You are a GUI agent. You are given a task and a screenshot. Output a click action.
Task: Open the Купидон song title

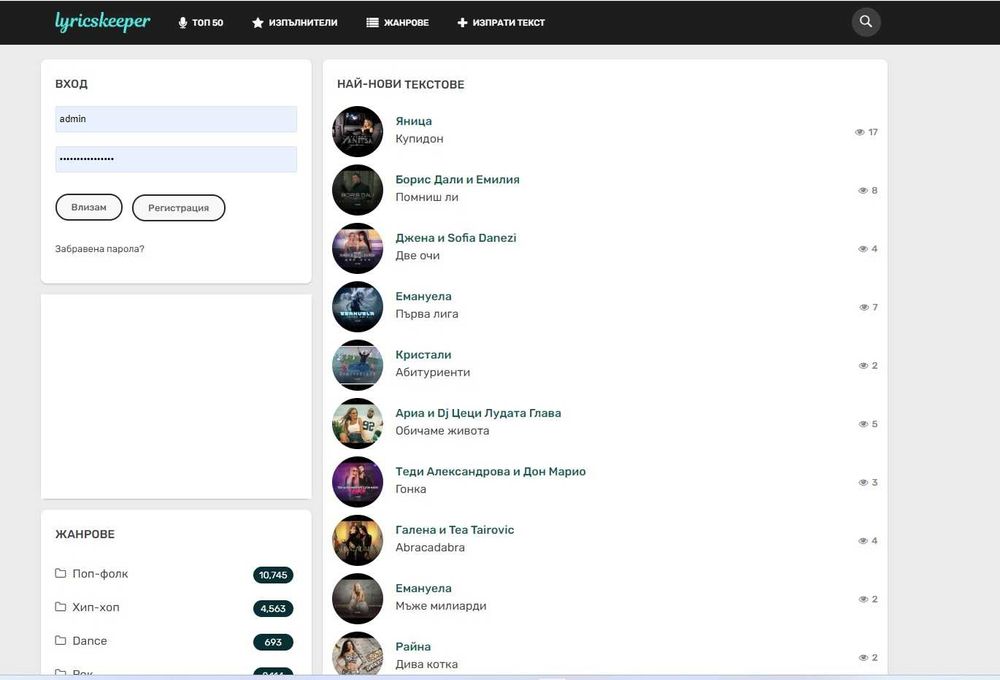(x=419, y=138)
